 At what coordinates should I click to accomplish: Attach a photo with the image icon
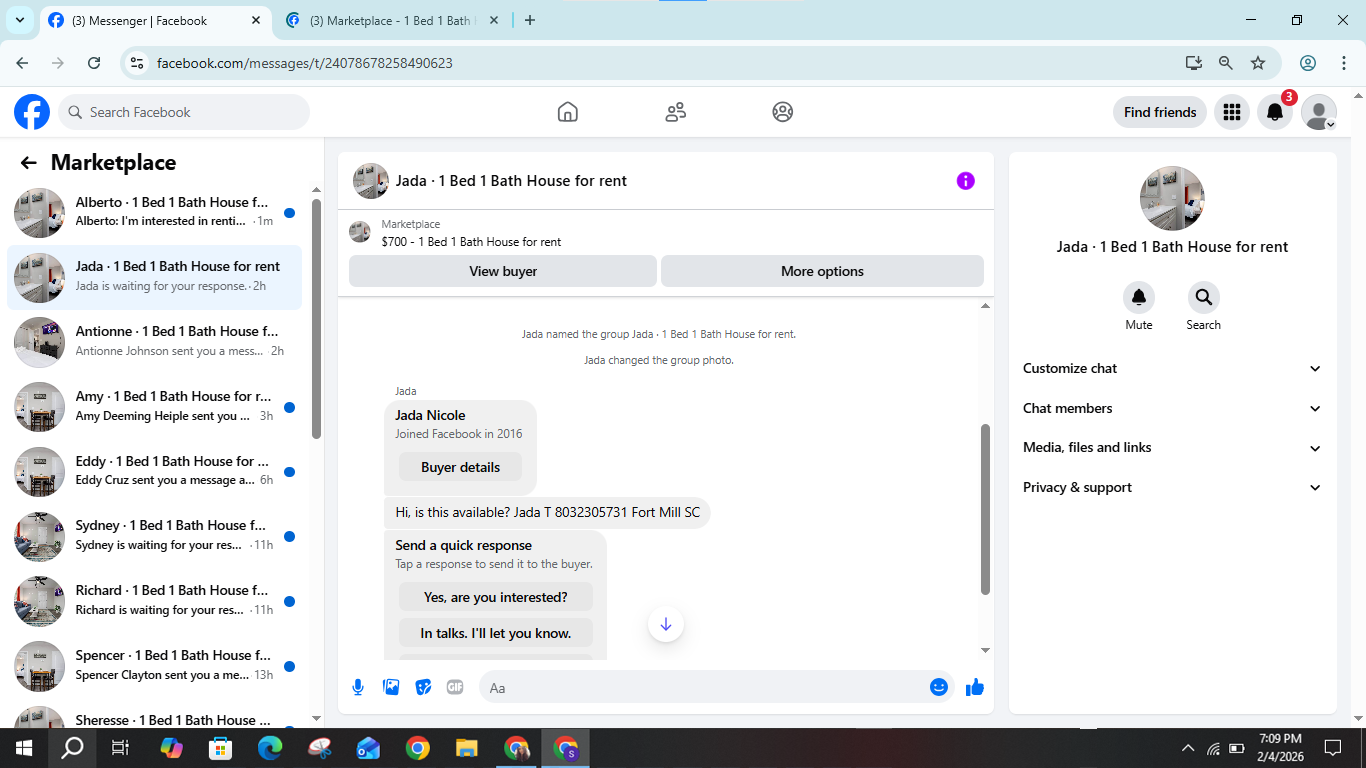[391, 687]
